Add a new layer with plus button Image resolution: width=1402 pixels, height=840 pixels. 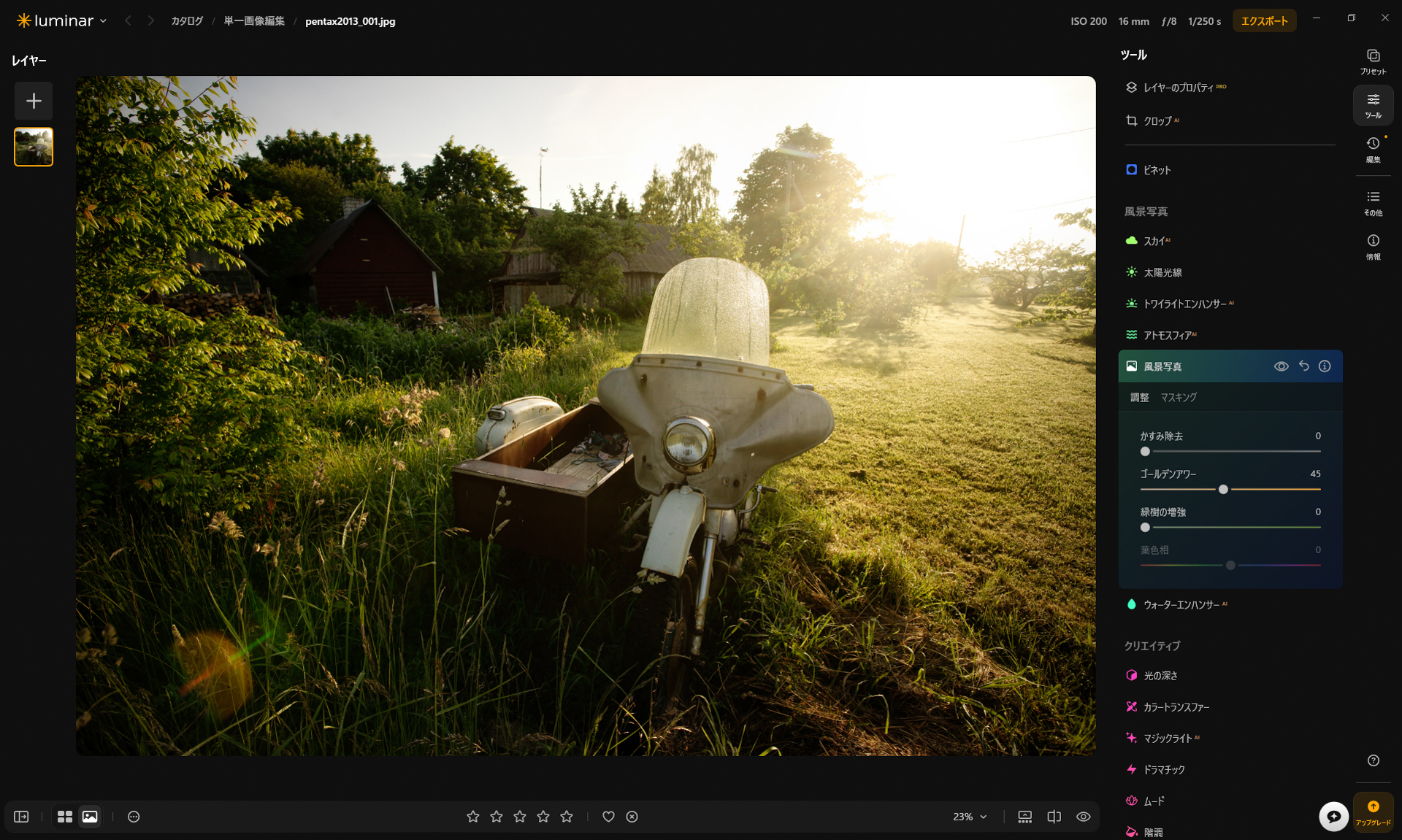click(x=34, y=101)
